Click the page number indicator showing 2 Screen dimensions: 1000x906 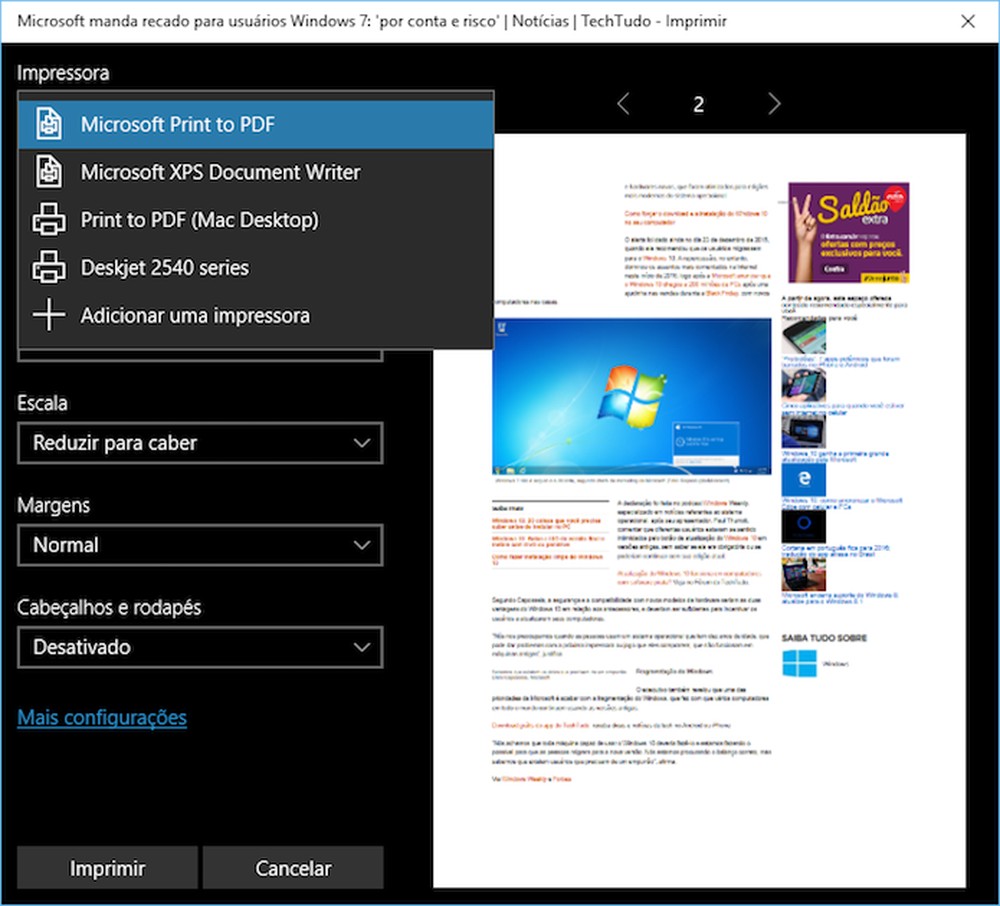(x=699, y=103)
